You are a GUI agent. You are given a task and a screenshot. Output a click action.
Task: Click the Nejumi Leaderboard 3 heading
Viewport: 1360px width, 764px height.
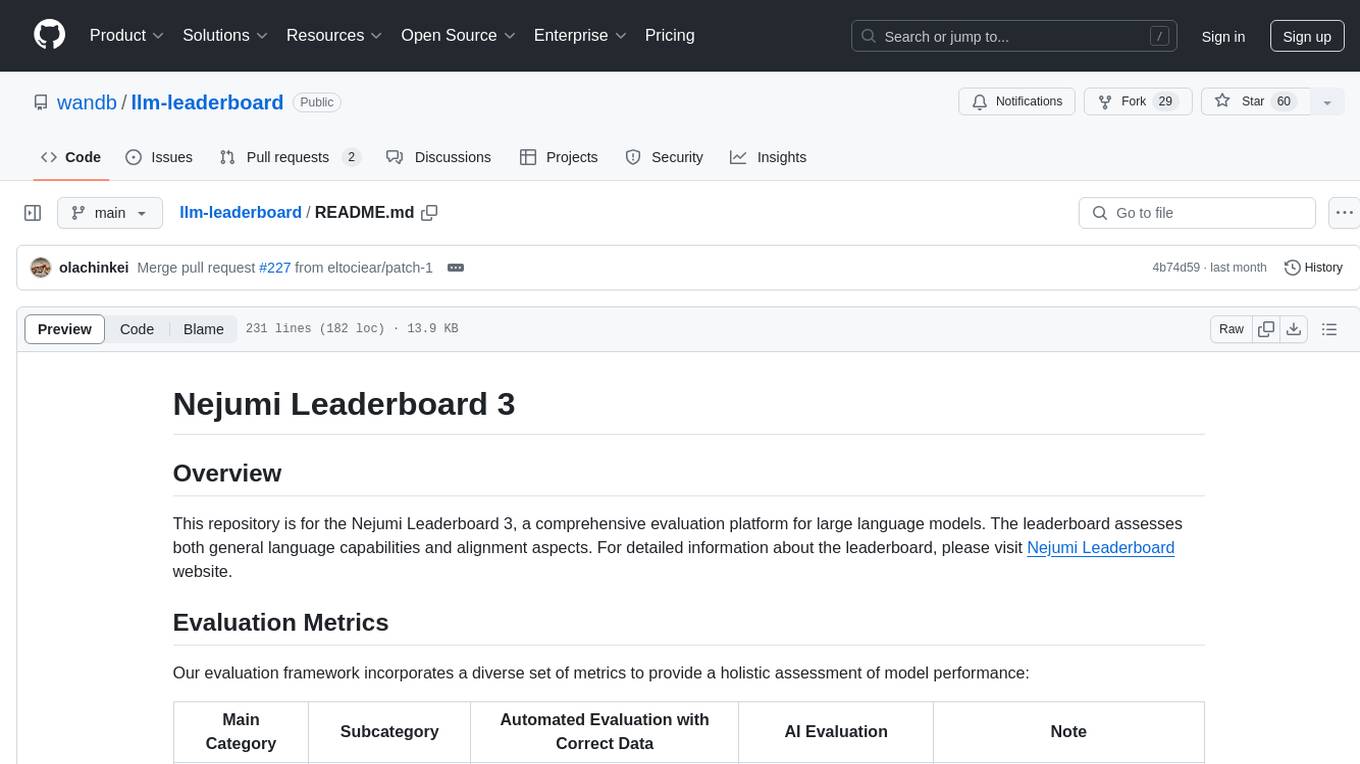[344, 403]
